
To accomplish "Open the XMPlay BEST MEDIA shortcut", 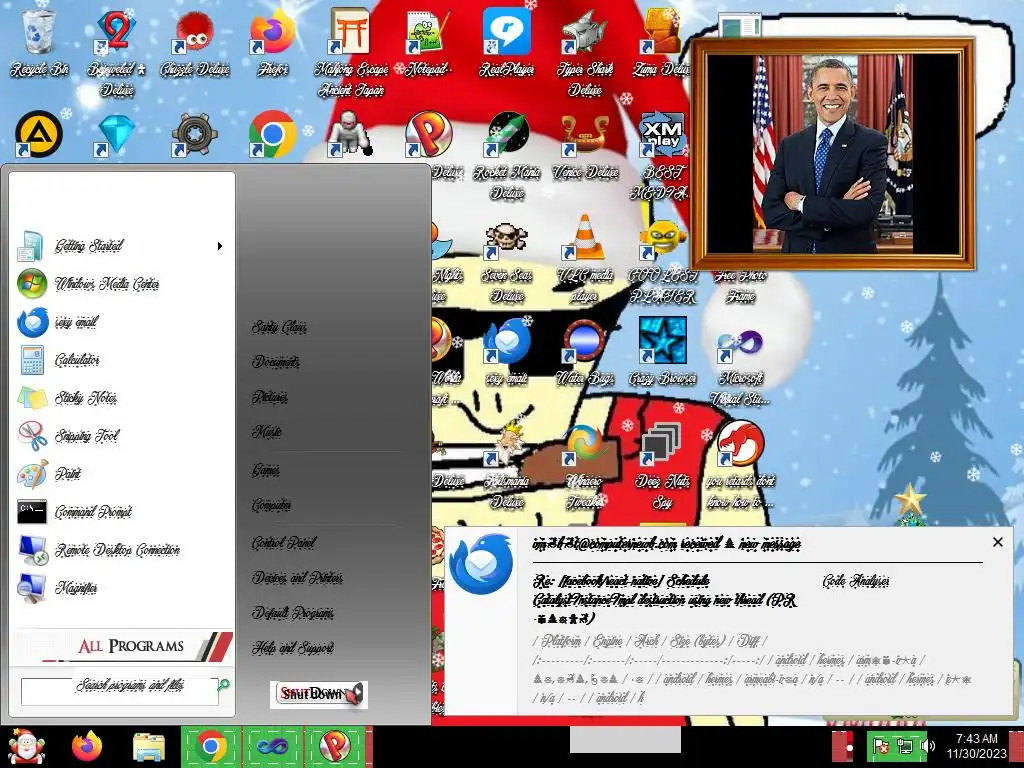I will (661, 153).
